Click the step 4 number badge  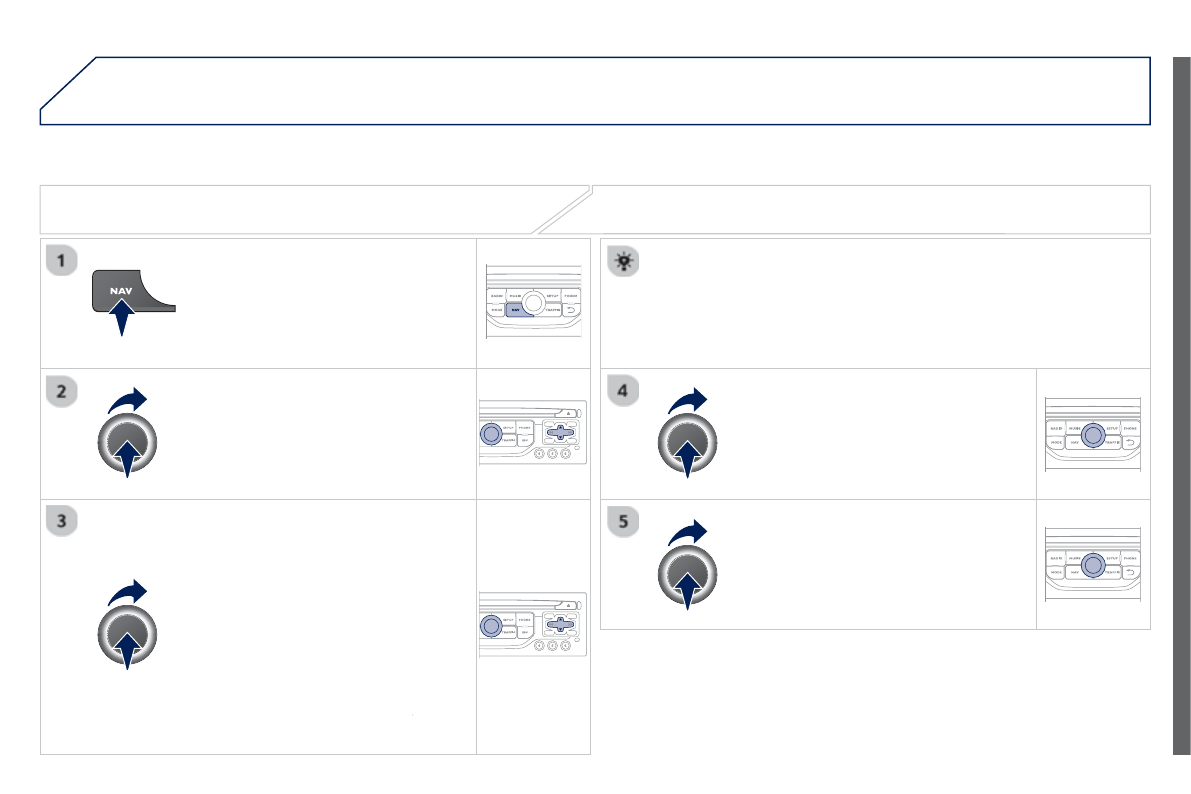click(623, 392)
